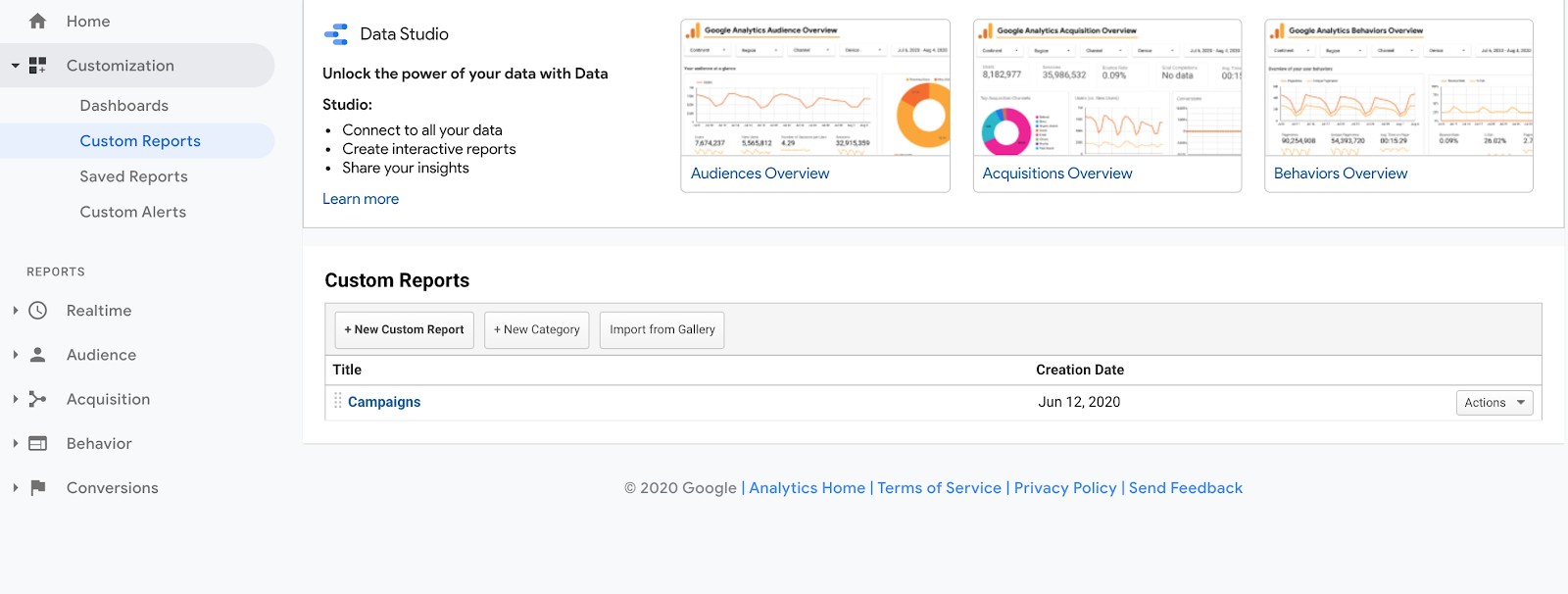Open the Audiences Overview link
This screenshot has width=1568, height=594.
tap(759, 173)
